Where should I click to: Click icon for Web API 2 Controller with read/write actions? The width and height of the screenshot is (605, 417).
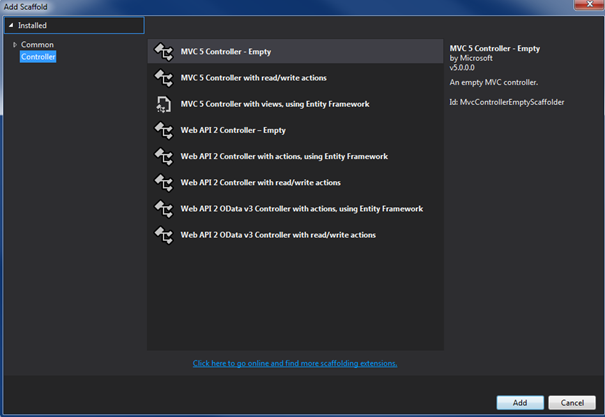(163, 182)
